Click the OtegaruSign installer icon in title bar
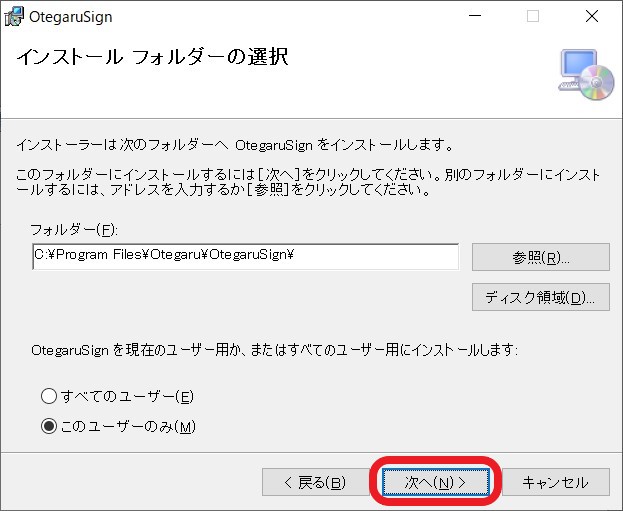Viewport: 623px width, 511px height. tap(15, 17)
